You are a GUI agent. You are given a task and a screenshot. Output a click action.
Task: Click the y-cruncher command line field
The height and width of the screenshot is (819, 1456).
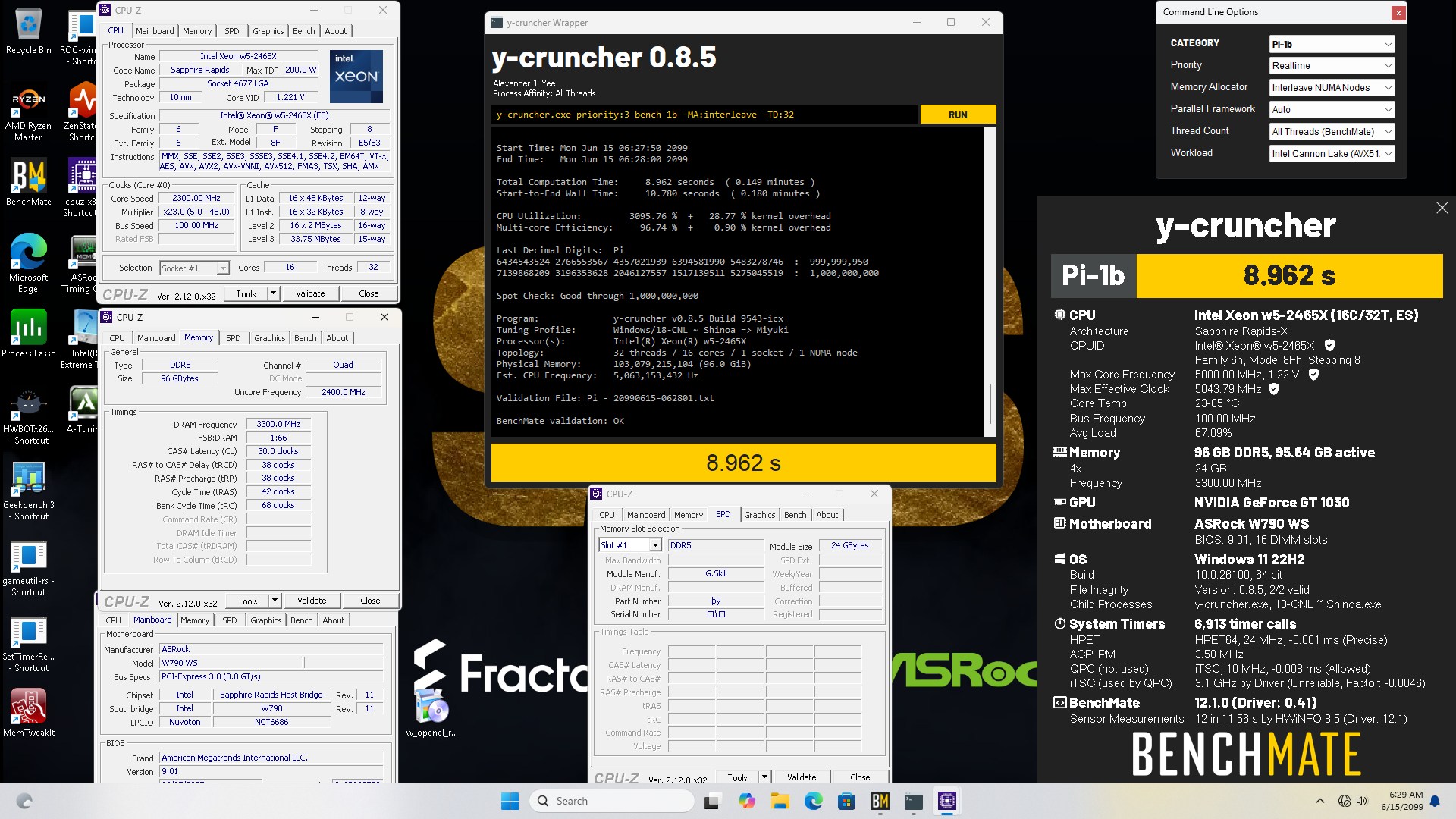(x=704, y=115)
